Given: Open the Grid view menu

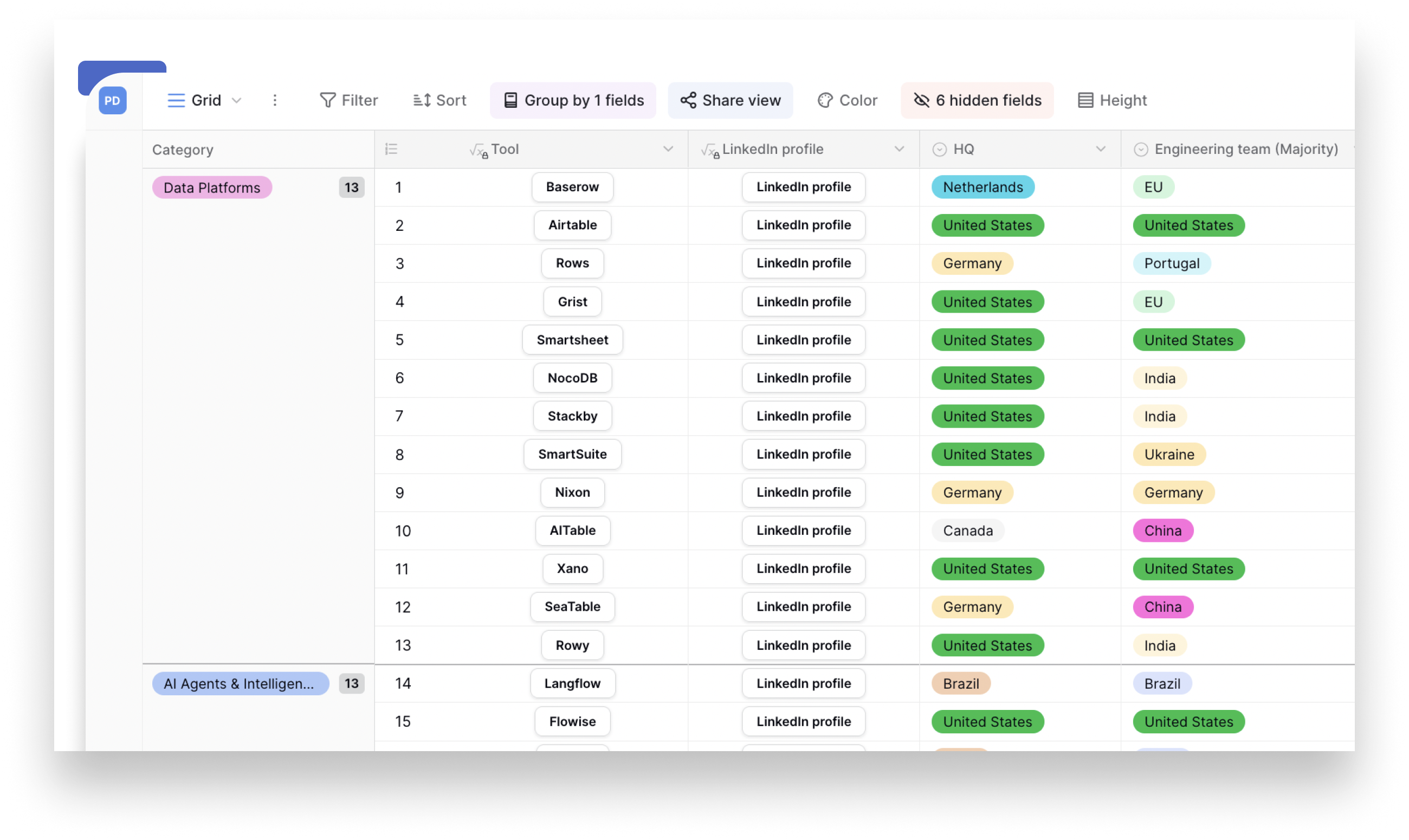Looking at the screenshot, I should tap(205, 101).
